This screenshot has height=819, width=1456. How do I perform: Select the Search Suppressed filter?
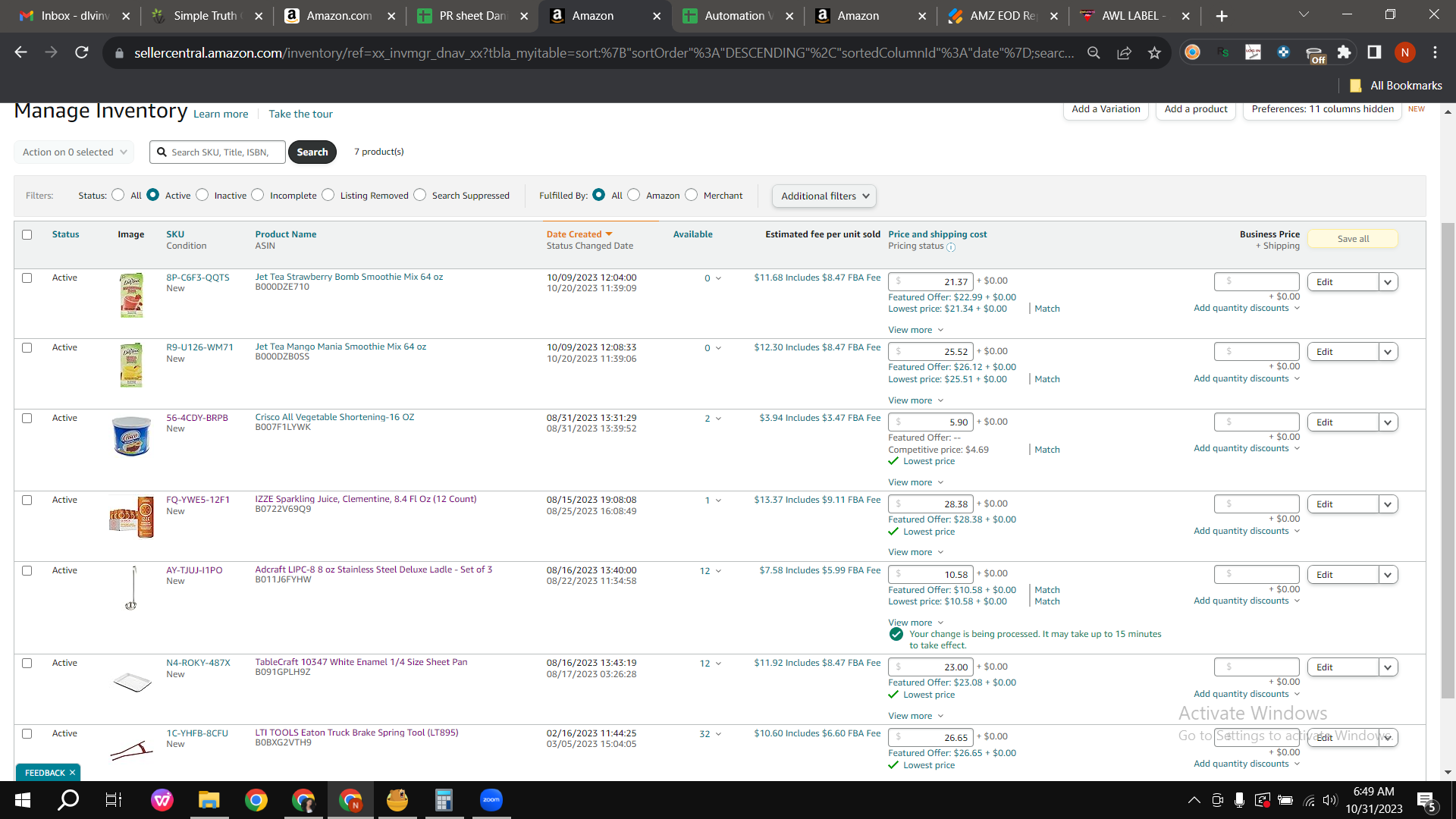point(420,195)
